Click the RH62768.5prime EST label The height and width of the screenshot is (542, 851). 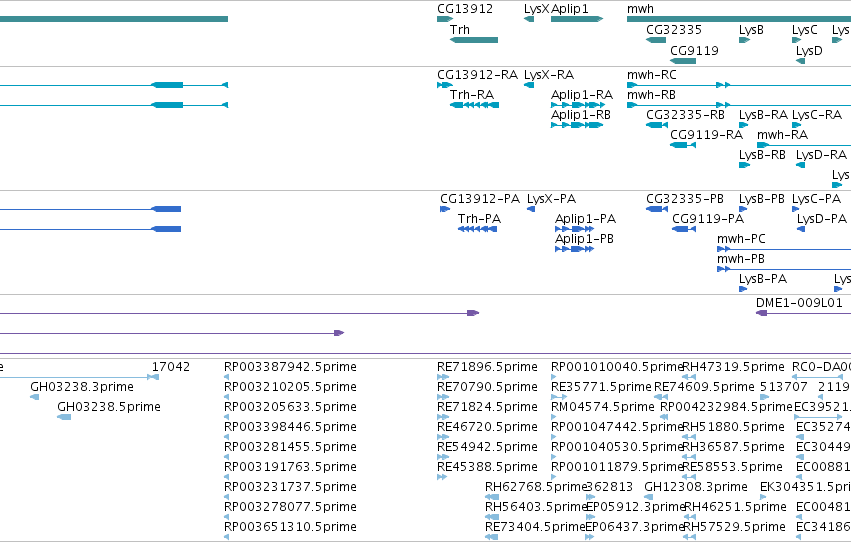tap(536, 487)
